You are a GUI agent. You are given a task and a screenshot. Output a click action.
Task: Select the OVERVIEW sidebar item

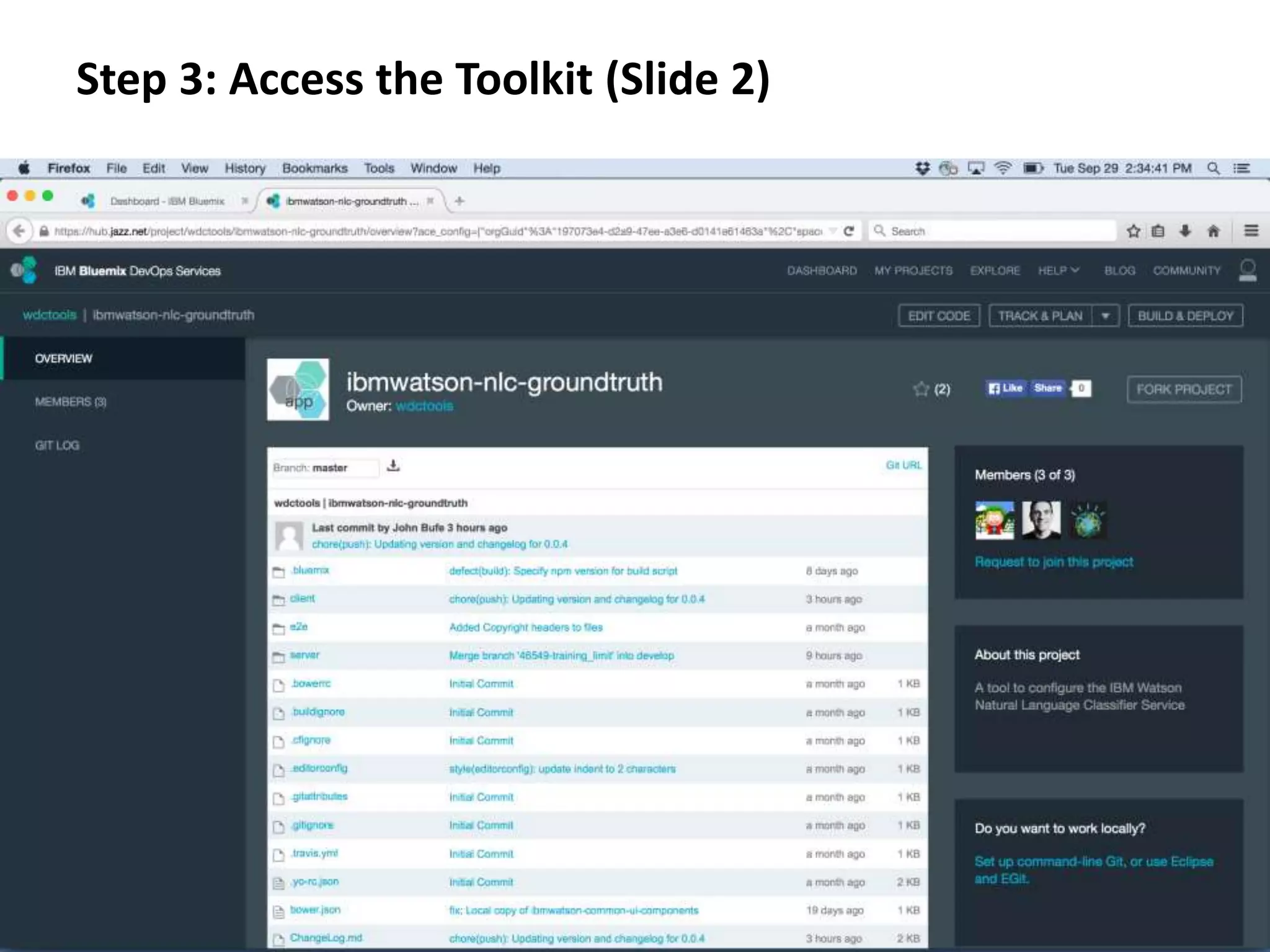(x=124, y=358)
